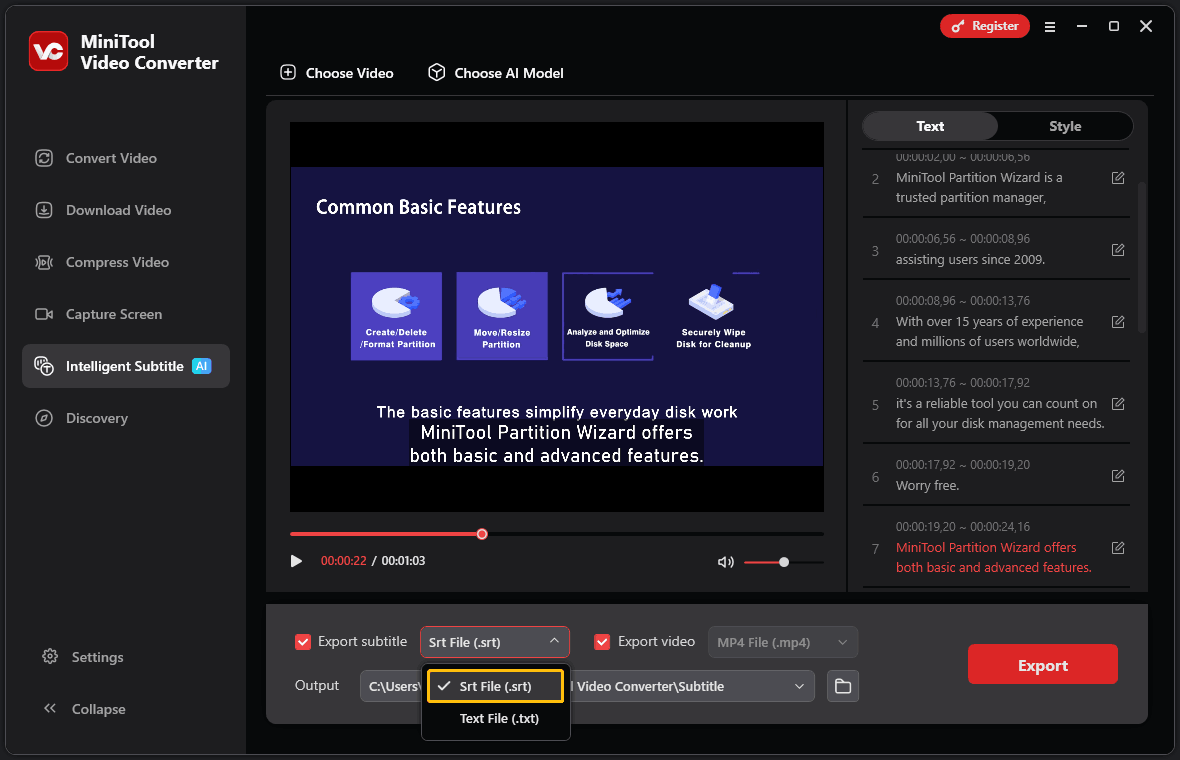Switch to the Convert Video section
Screen dimensions: 1180x760
coord(110,158)
